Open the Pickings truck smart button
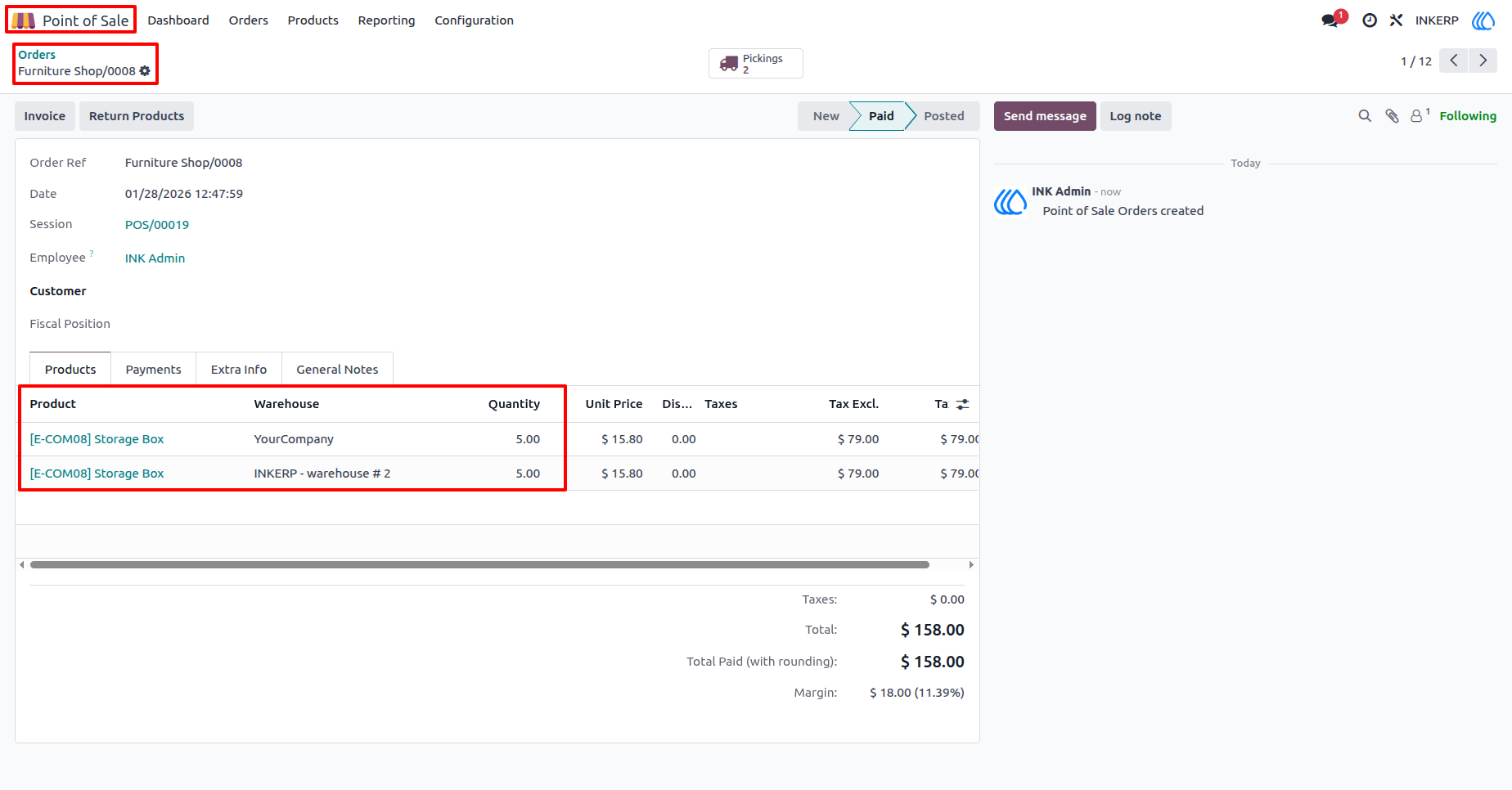The width and height of the screenshot is (1512, 790). tap(755, 63)
